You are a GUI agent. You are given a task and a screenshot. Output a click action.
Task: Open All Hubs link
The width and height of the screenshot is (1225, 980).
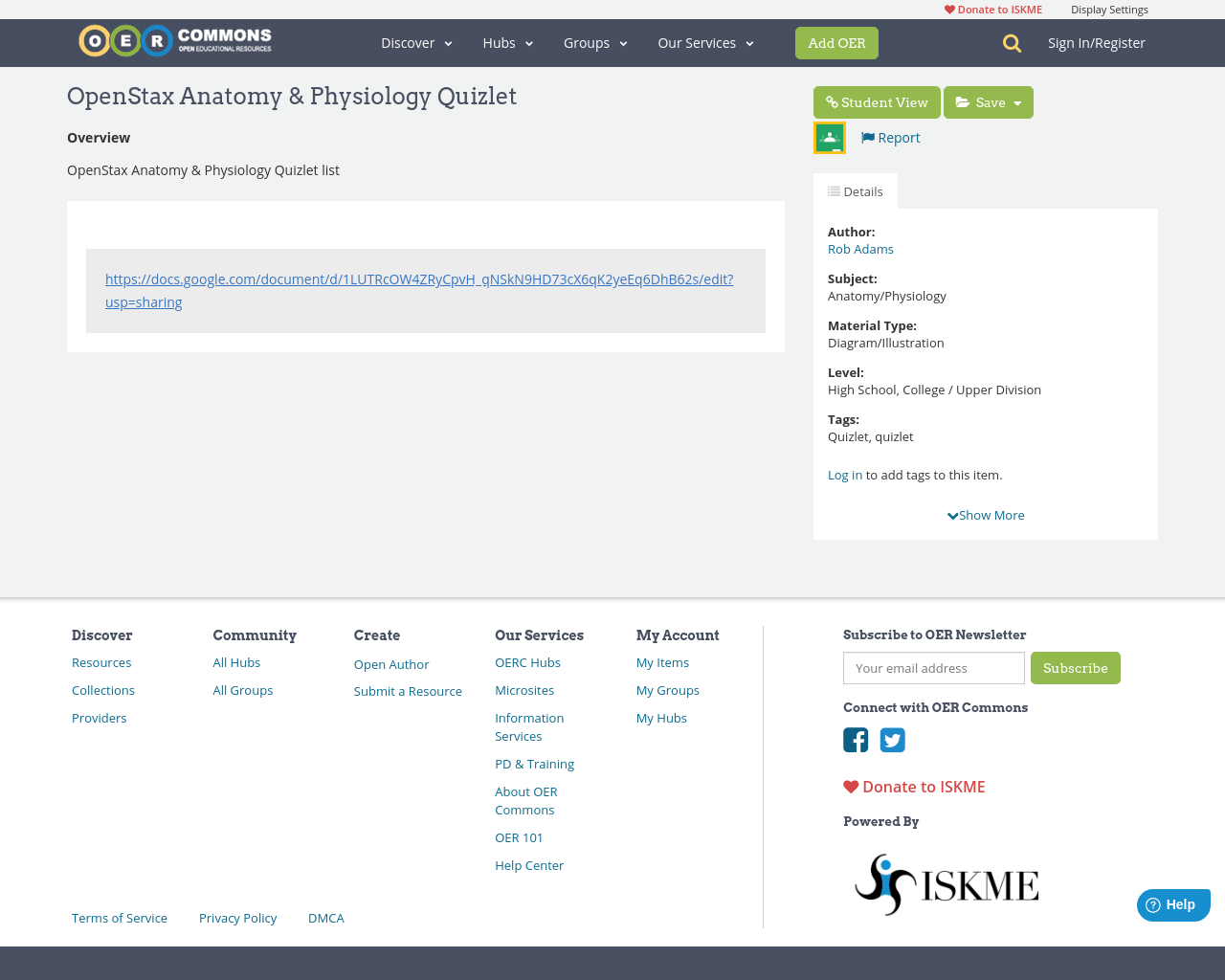(x=236, y=662)
